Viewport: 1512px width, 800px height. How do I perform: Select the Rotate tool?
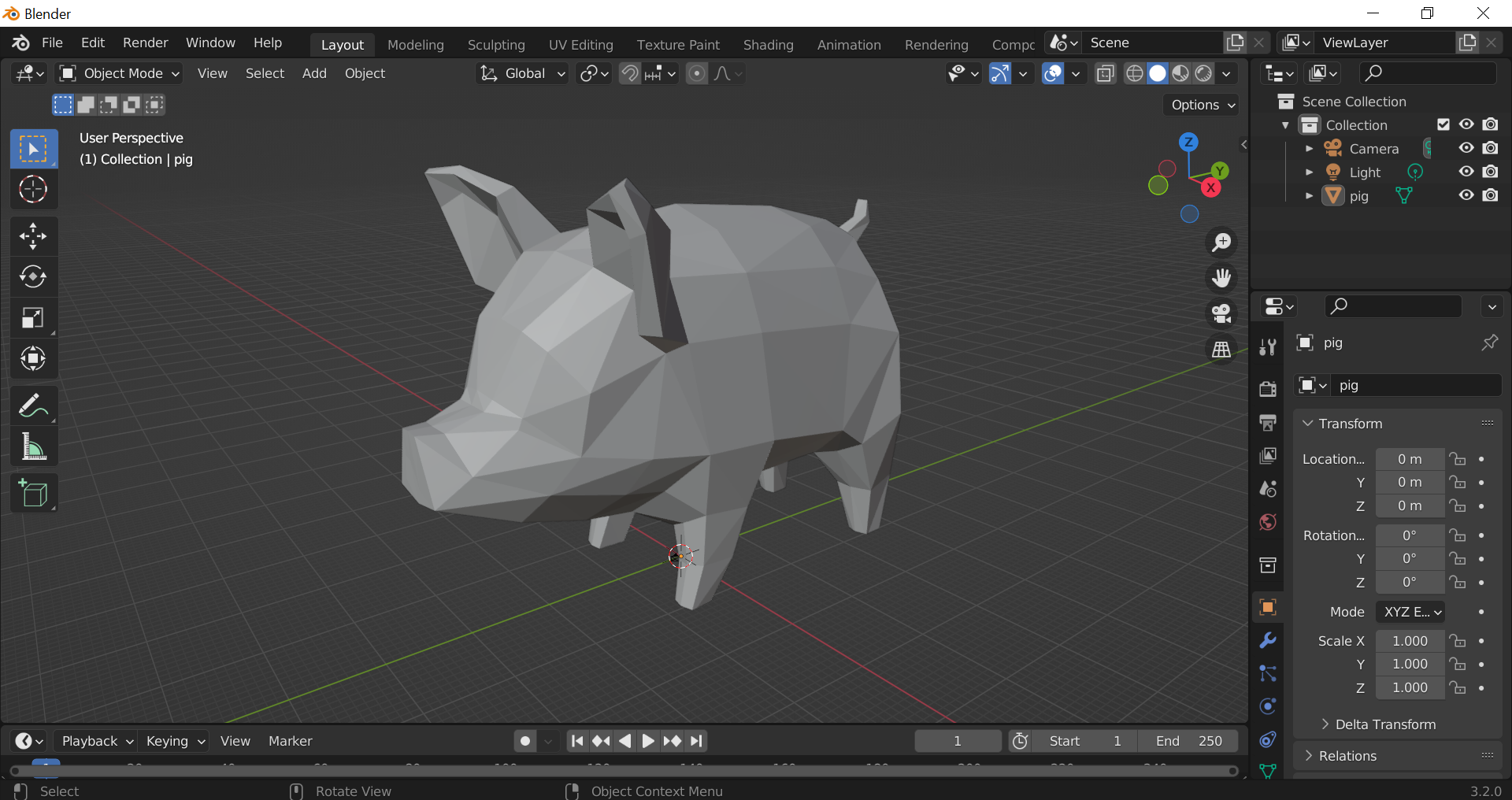pos(34,276)
